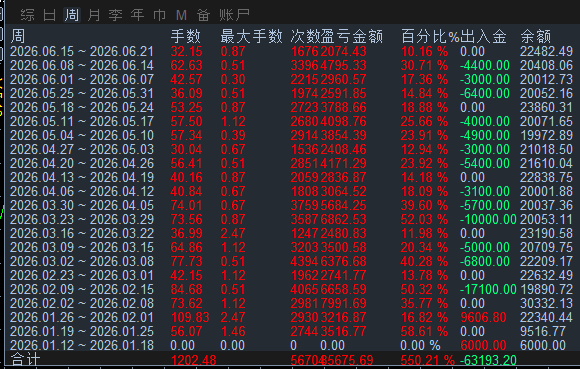
Task: Select week row 2026.05.11 ~ 2026.05.17
Action: click(291, 121)
